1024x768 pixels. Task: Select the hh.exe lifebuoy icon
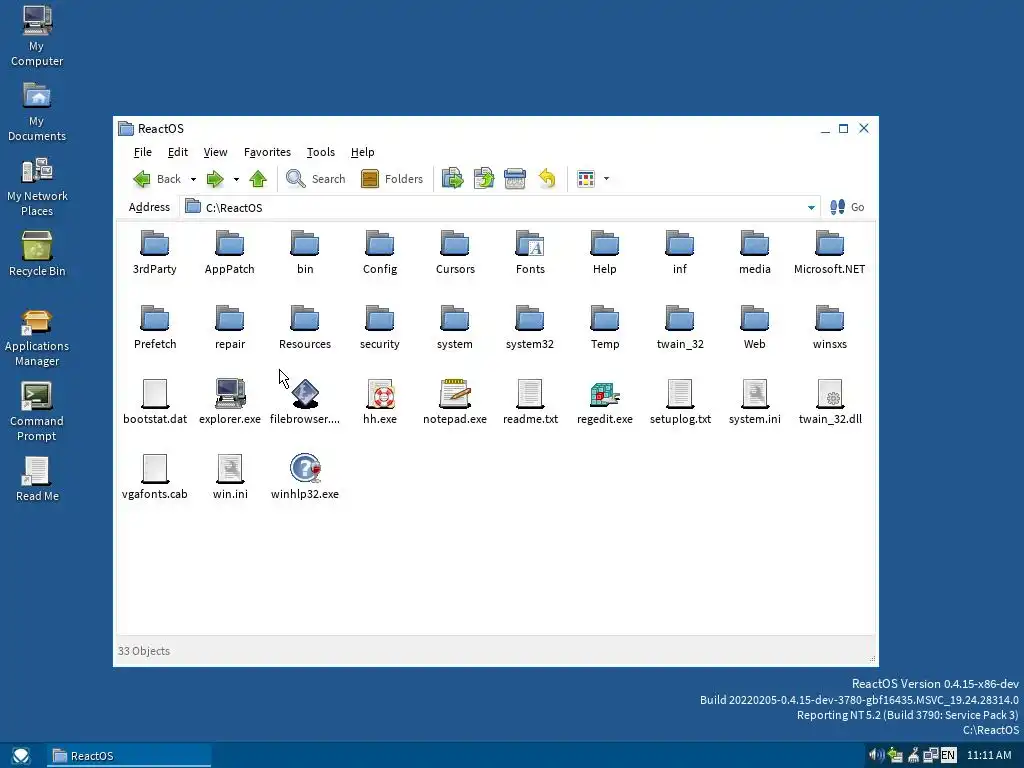[x=380, y=394]
